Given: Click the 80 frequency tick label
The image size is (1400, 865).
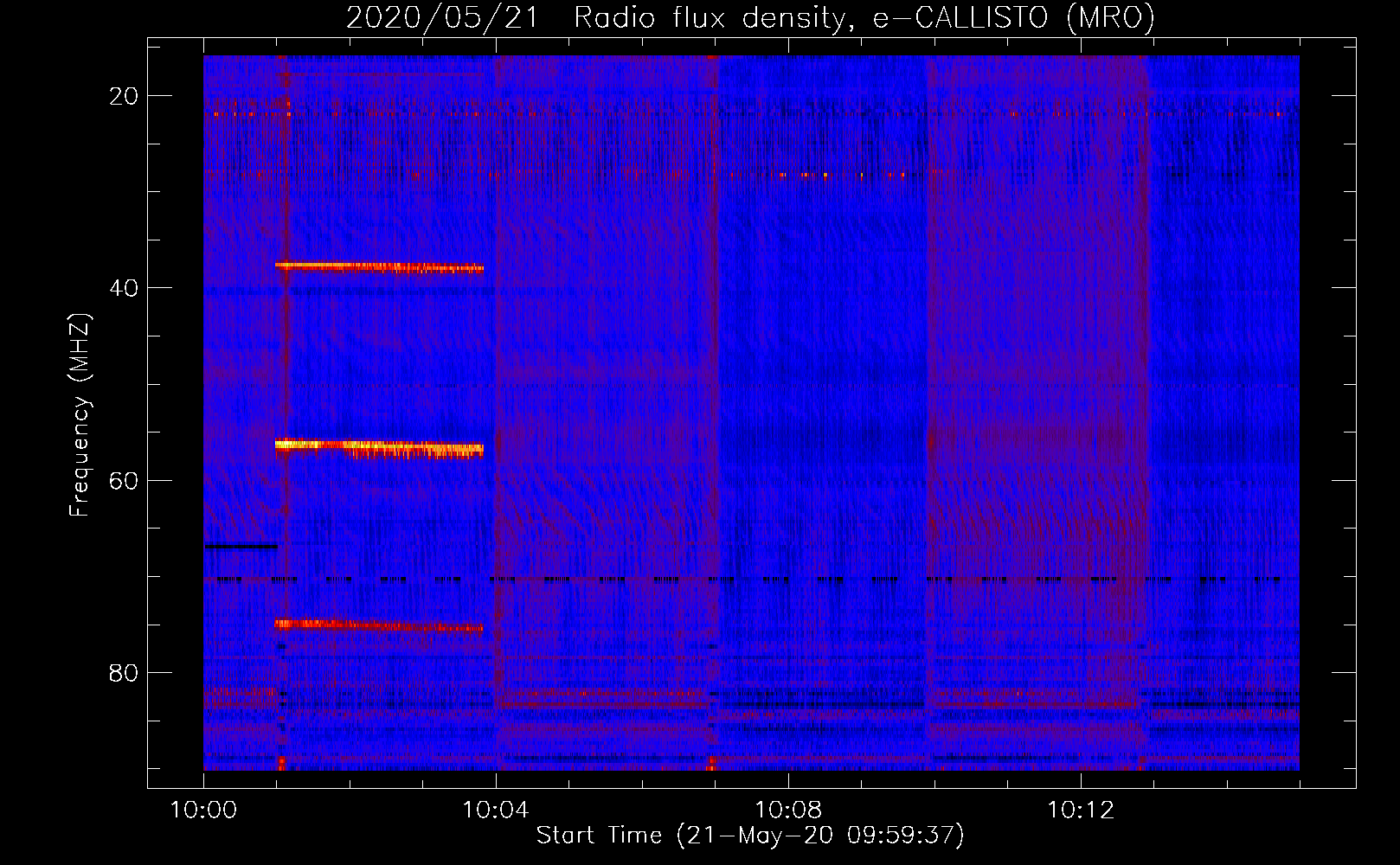Looking at the screenshot, I should click(x=124, y=673).
